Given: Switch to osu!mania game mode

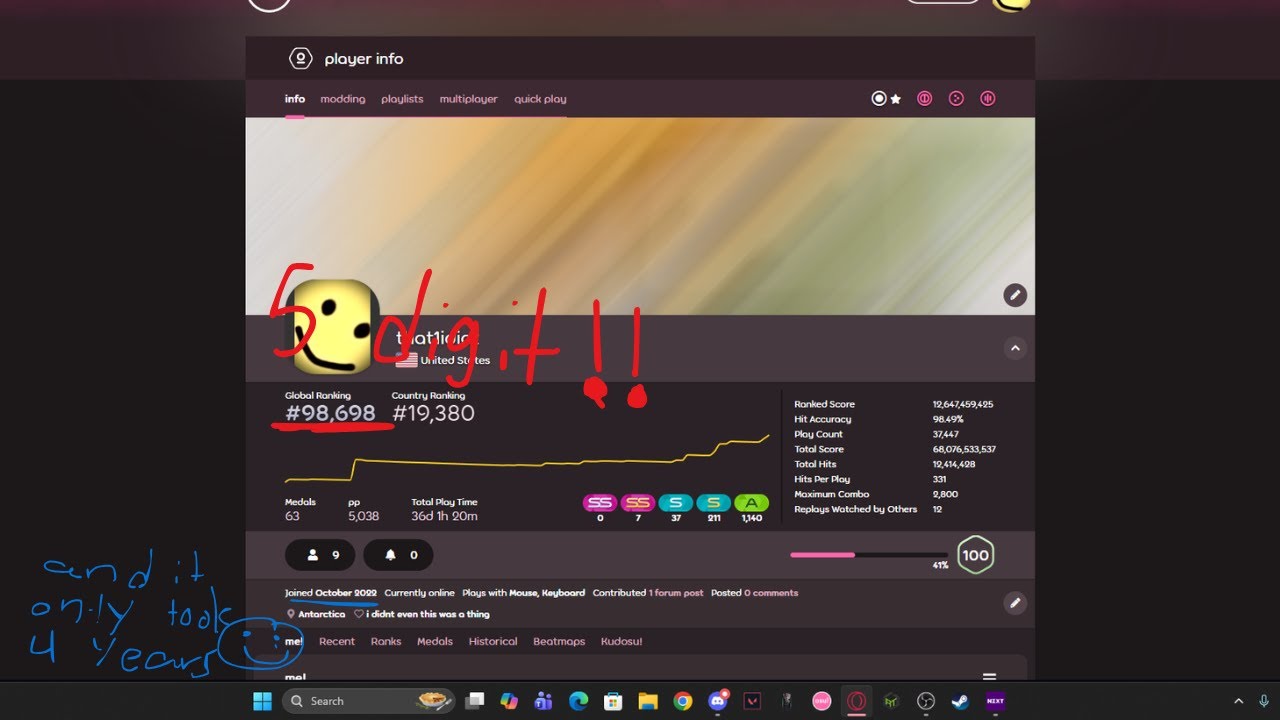Looking at the screenshot, I should click(988, 99).
